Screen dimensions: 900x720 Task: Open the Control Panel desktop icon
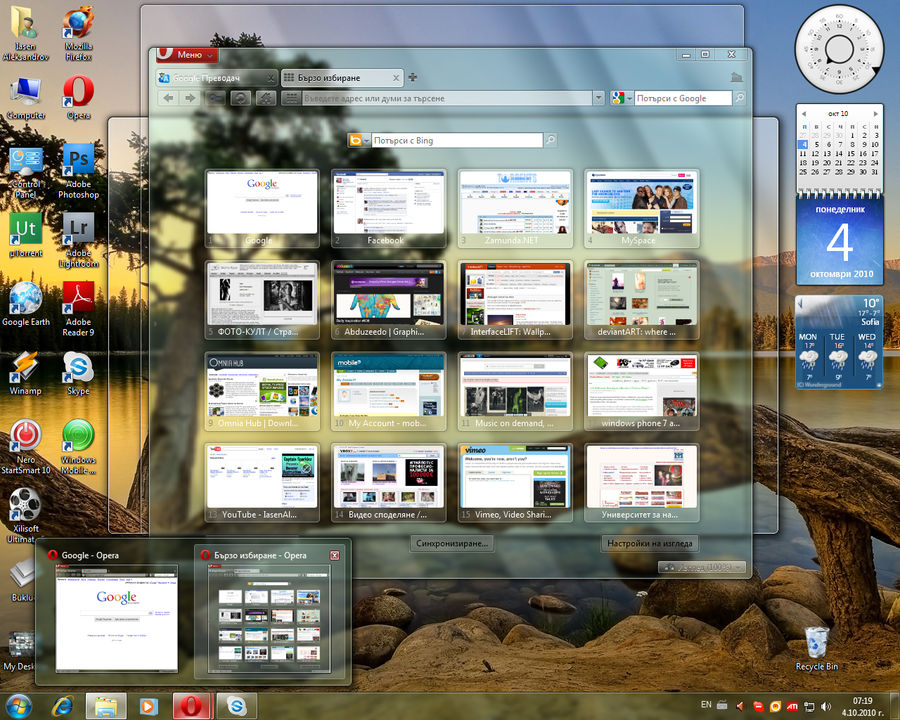tap(25, 171)
